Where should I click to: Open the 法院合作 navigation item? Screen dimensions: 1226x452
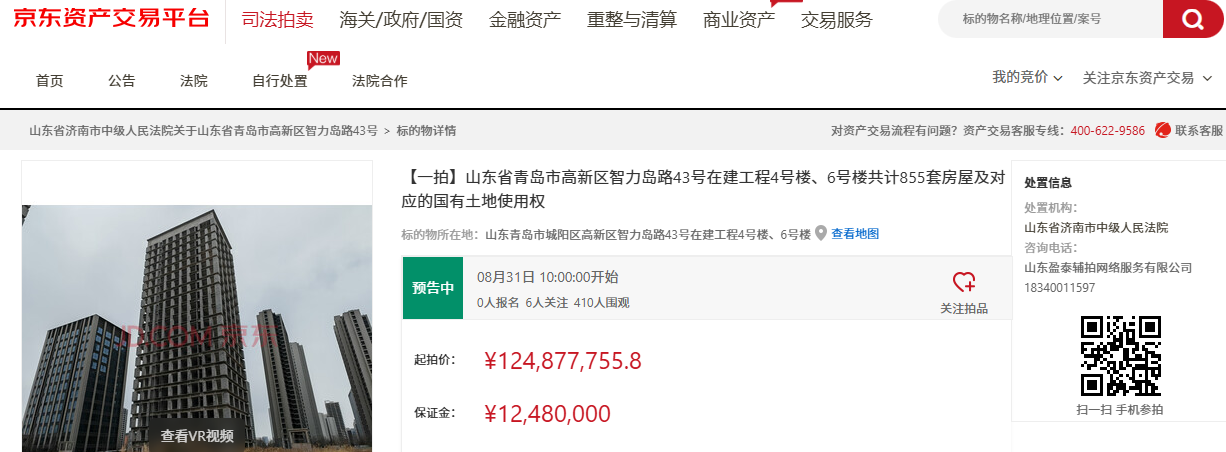coord(380,81)
